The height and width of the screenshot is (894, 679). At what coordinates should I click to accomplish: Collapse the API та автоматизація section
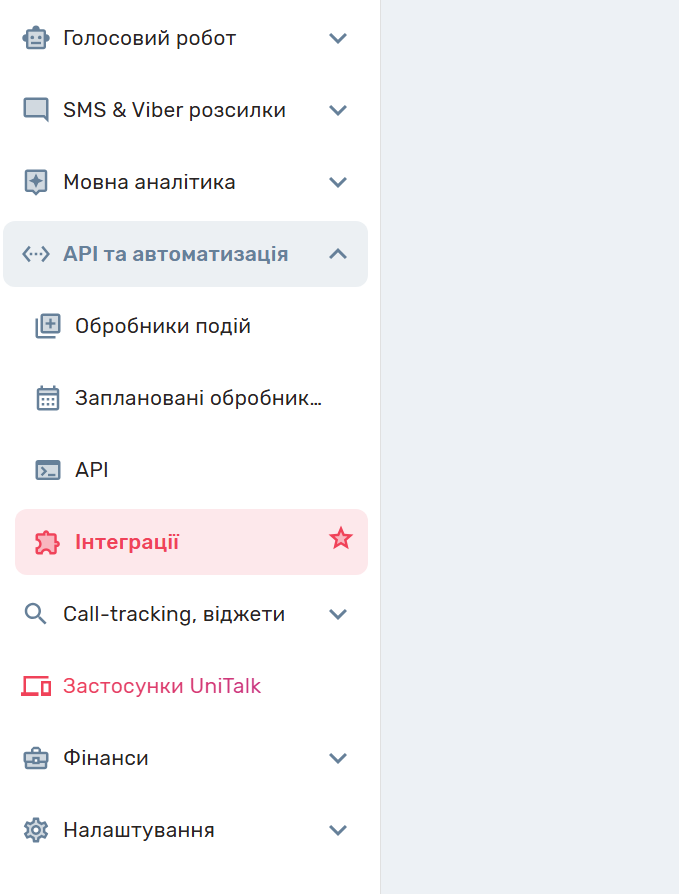[x=338, y=255]
